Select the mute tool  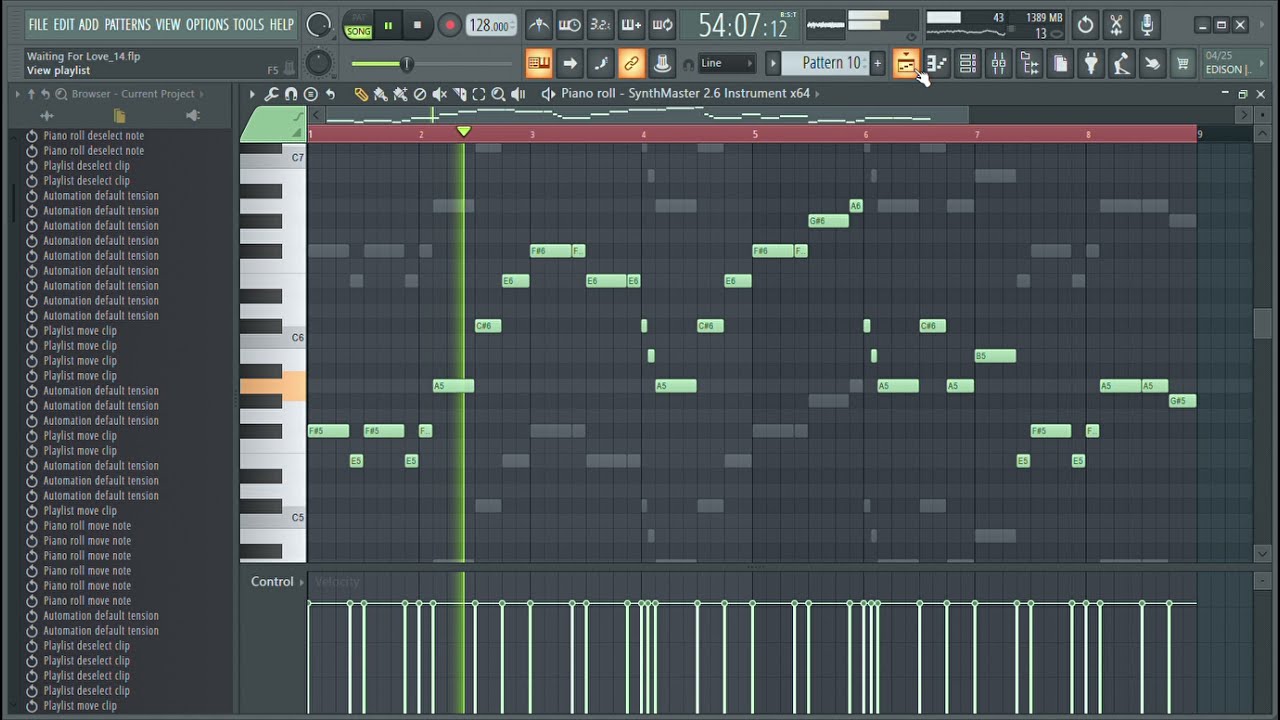[439, 94]
